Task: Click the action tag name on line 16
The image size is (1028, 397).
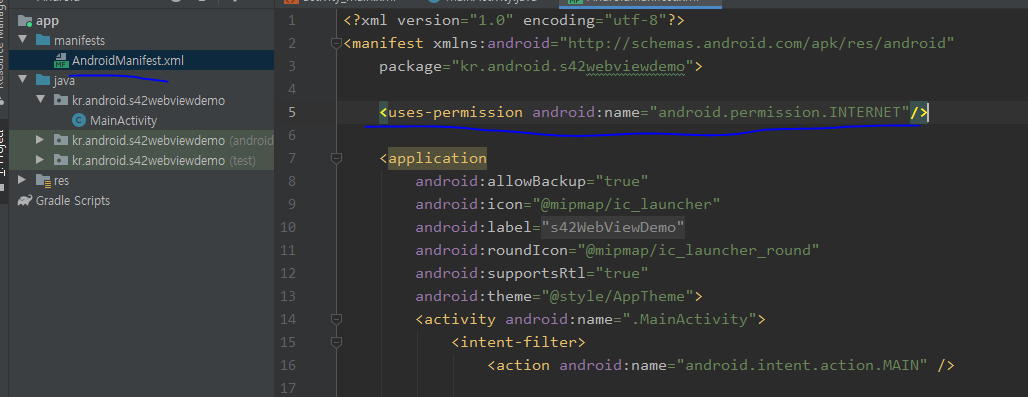Action: [523, 365]
